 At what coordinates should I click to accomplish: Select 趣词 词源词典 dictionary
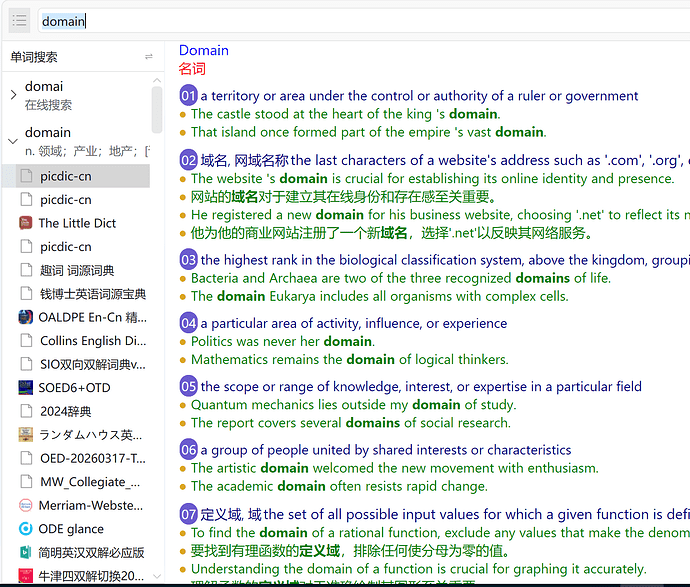tap(77, 270)
